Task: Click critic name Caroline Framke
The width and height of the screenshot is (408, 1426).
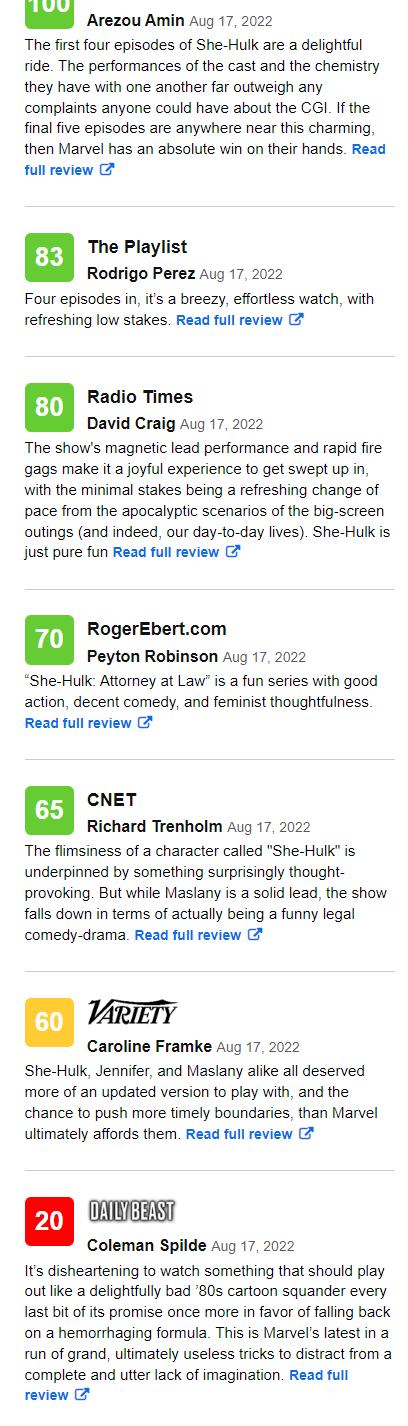Action: tap(149, 1046)
